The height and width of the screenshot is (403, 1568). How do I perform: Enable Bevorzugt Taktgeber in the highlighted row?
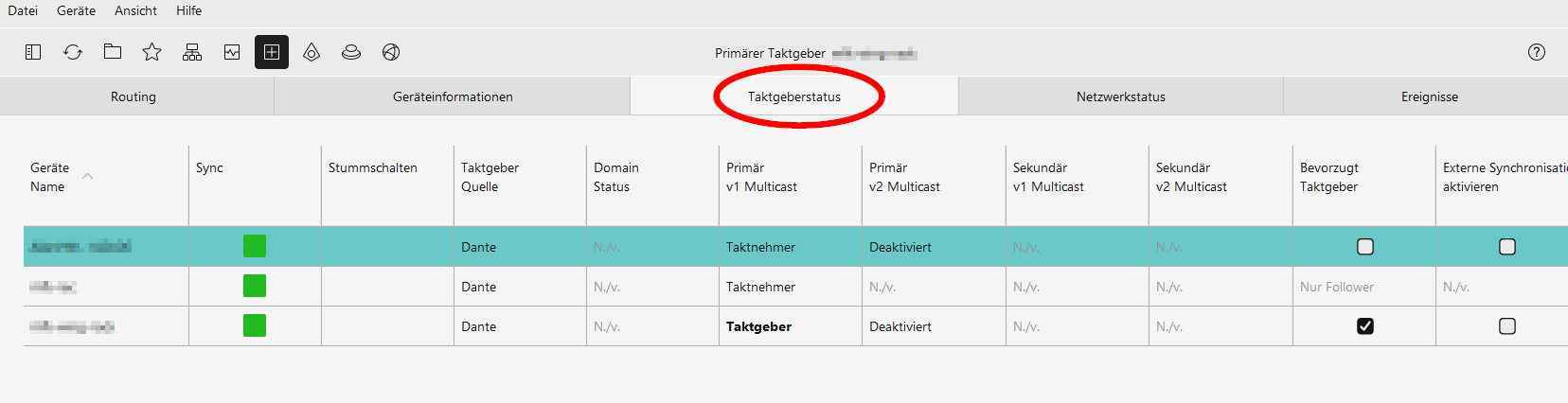1365,247
